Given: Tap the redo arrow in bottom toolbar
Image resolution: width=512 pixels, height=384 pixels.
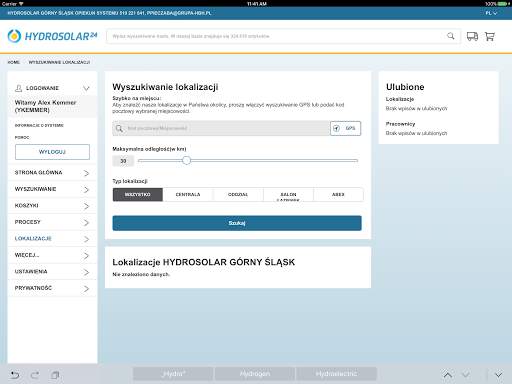Looking at the screenshot, I should point(35,375).
